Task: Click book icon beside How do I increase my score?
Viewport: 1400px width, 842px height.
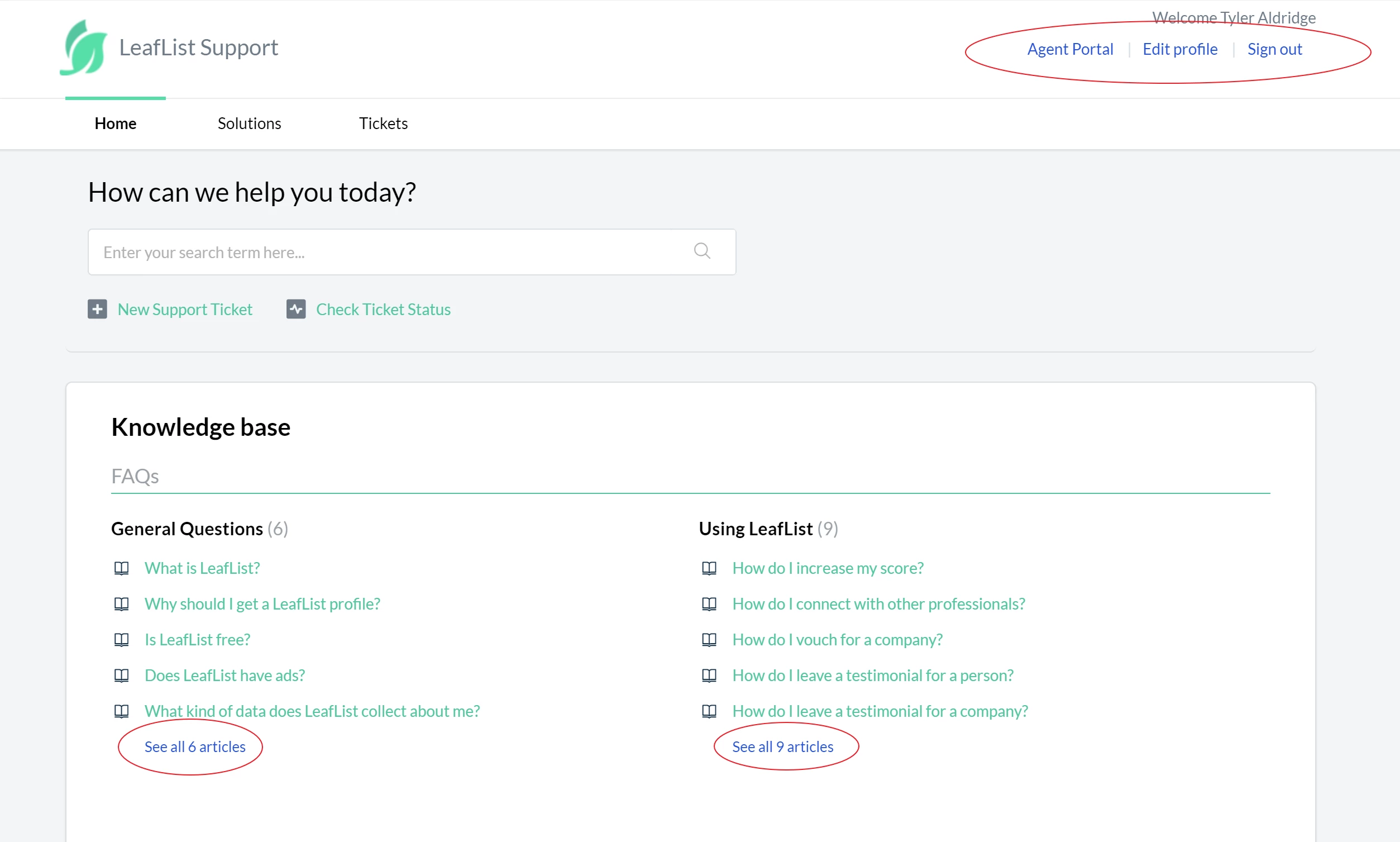Action: [709, 568]
